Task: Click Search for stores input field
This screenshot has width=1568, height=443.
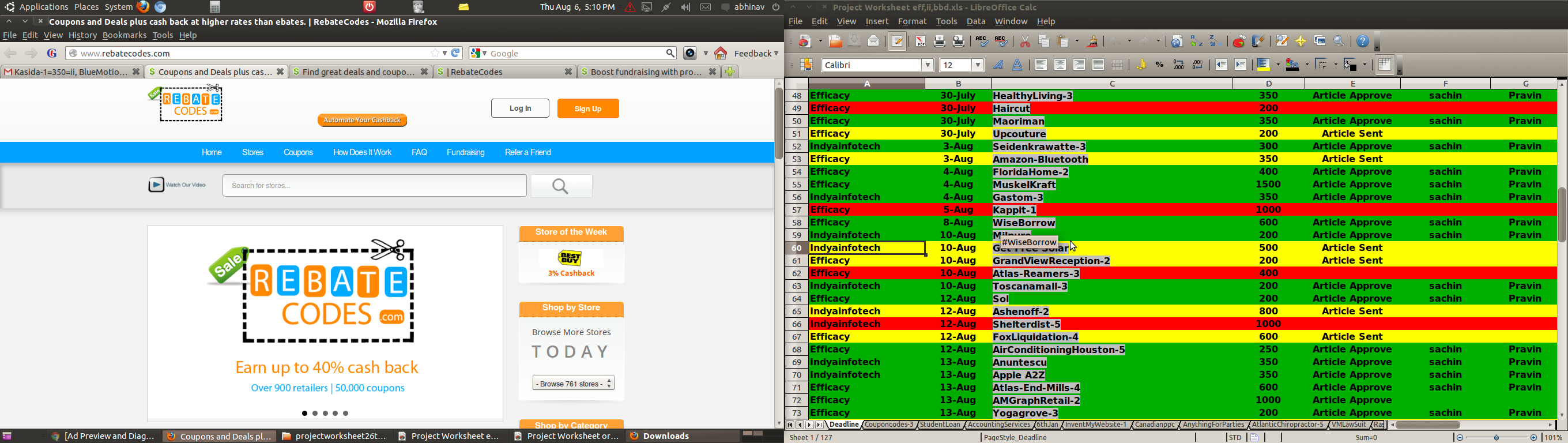Action: coord(374,186)
